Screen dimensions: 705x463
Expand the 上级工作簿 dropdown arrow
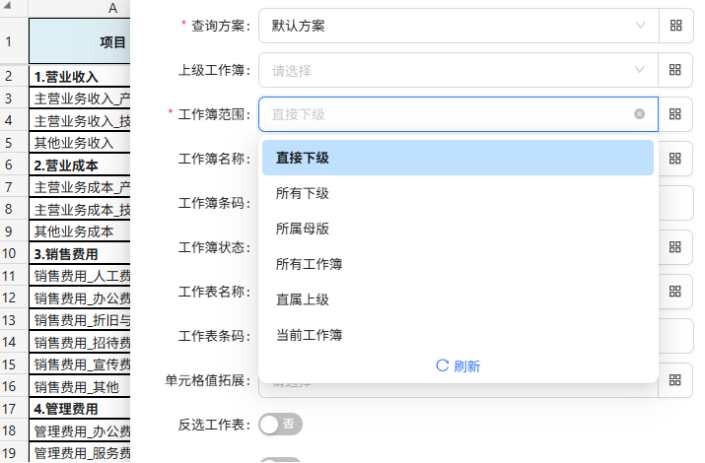pyautogui.click(x=639, y=70)
